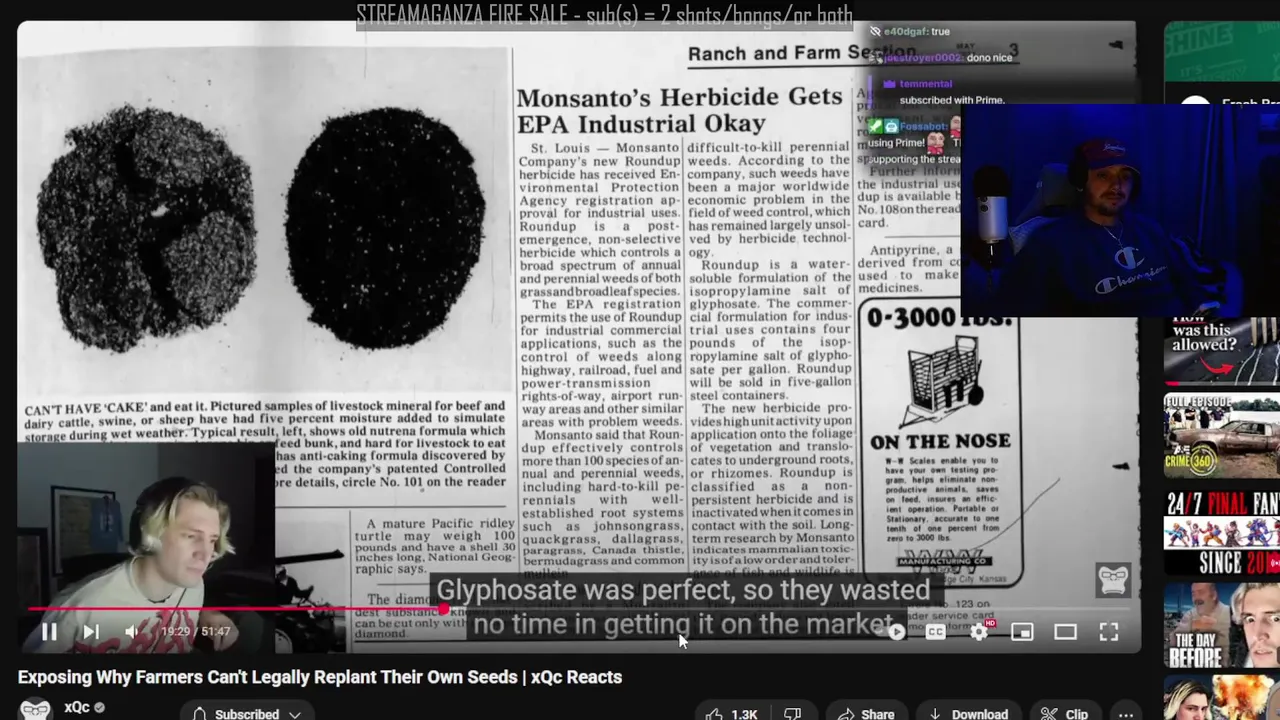Click the xQc verified badge
1280x720 pixels.
click(x=99, y=708)
